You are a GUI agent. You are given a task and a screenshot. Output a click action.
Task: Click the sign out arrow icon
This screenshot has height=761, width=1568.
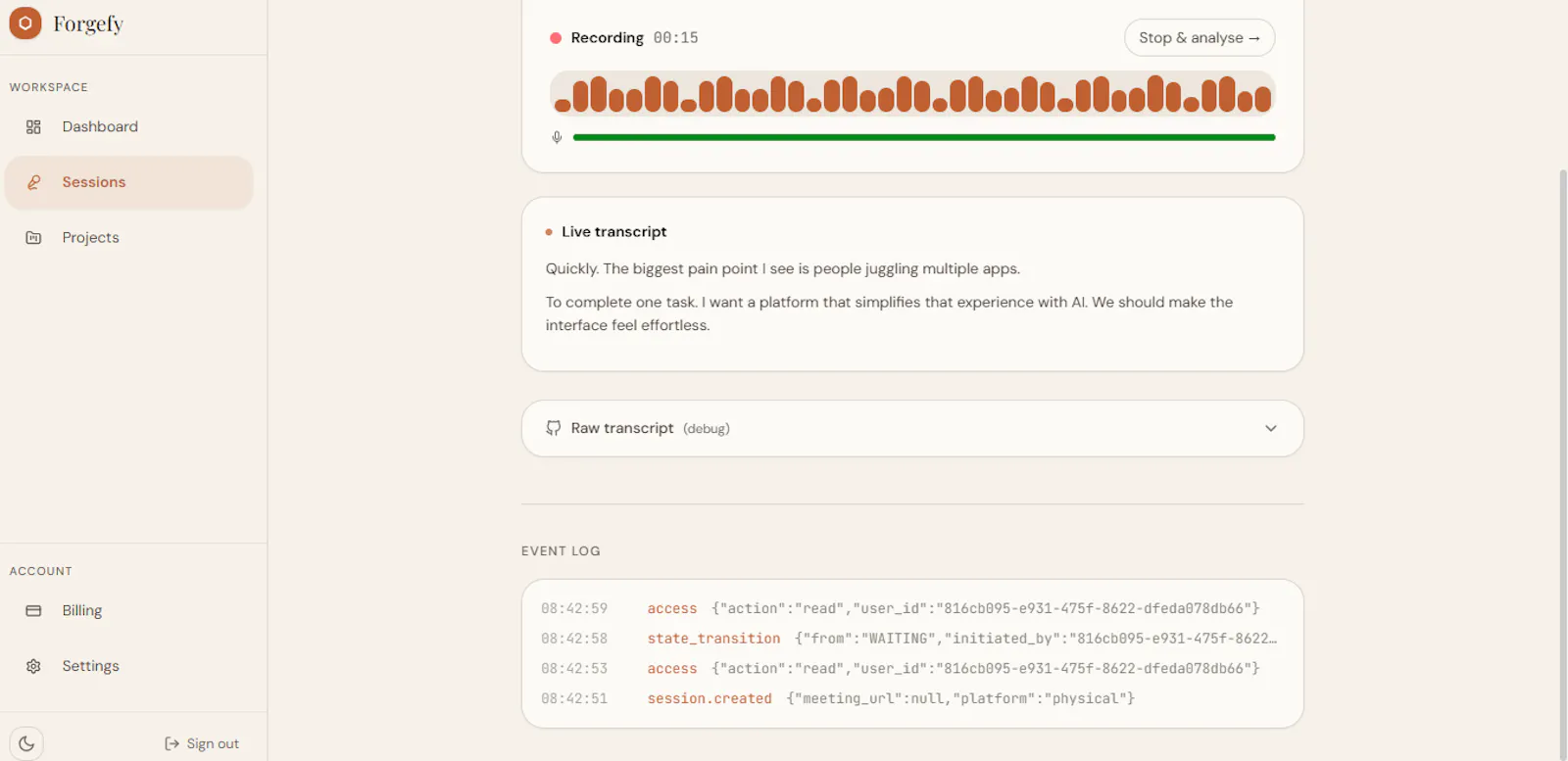point(171,744)
